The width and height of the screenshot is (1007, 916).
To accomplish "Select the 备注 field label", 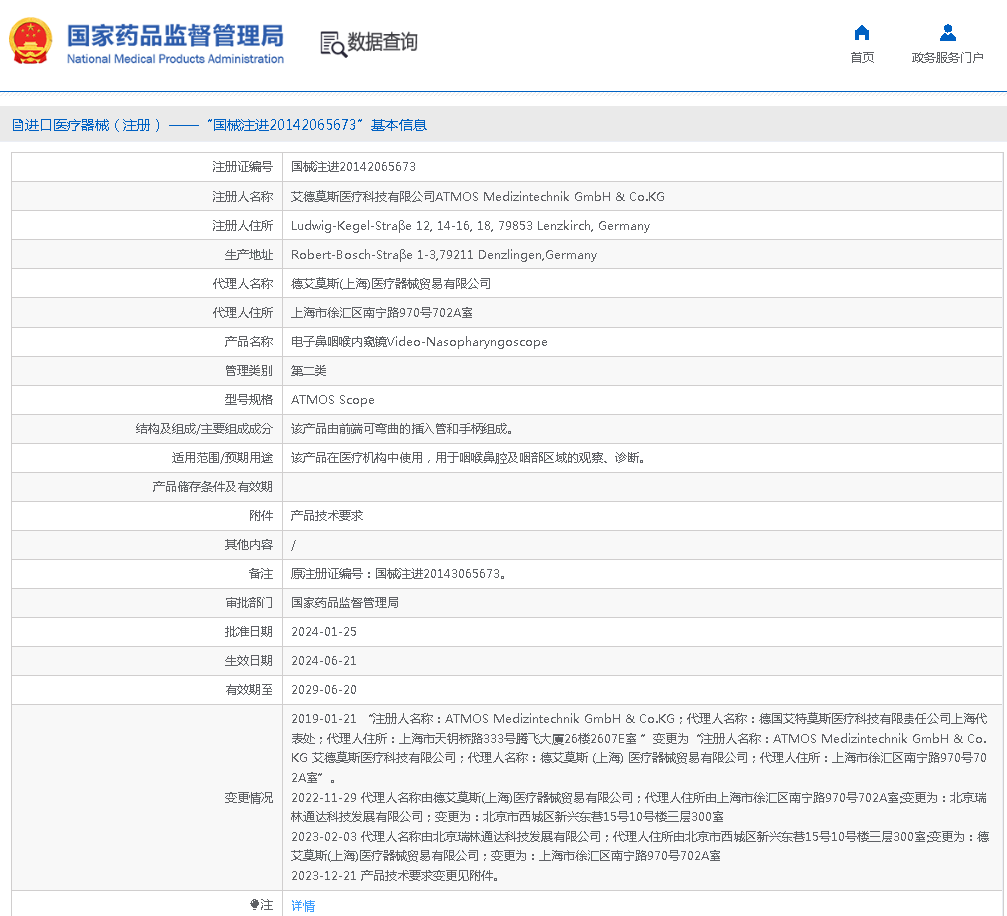I will 261,574.
